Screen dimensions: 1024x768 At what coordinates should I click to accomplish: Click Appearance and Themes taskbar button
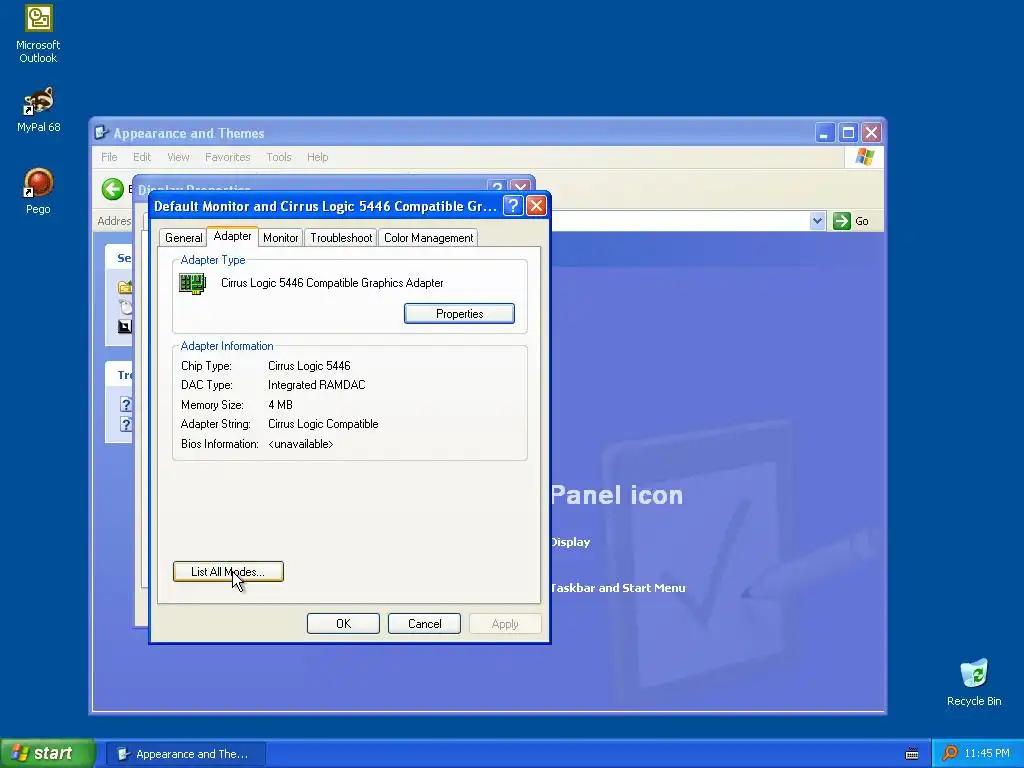185,754
